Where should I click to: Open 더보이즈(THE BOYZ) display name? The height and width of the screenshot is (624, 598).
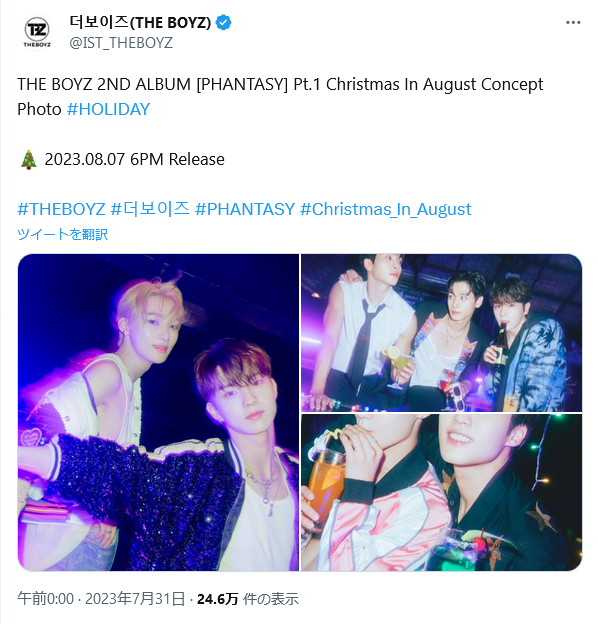[140, 22]
